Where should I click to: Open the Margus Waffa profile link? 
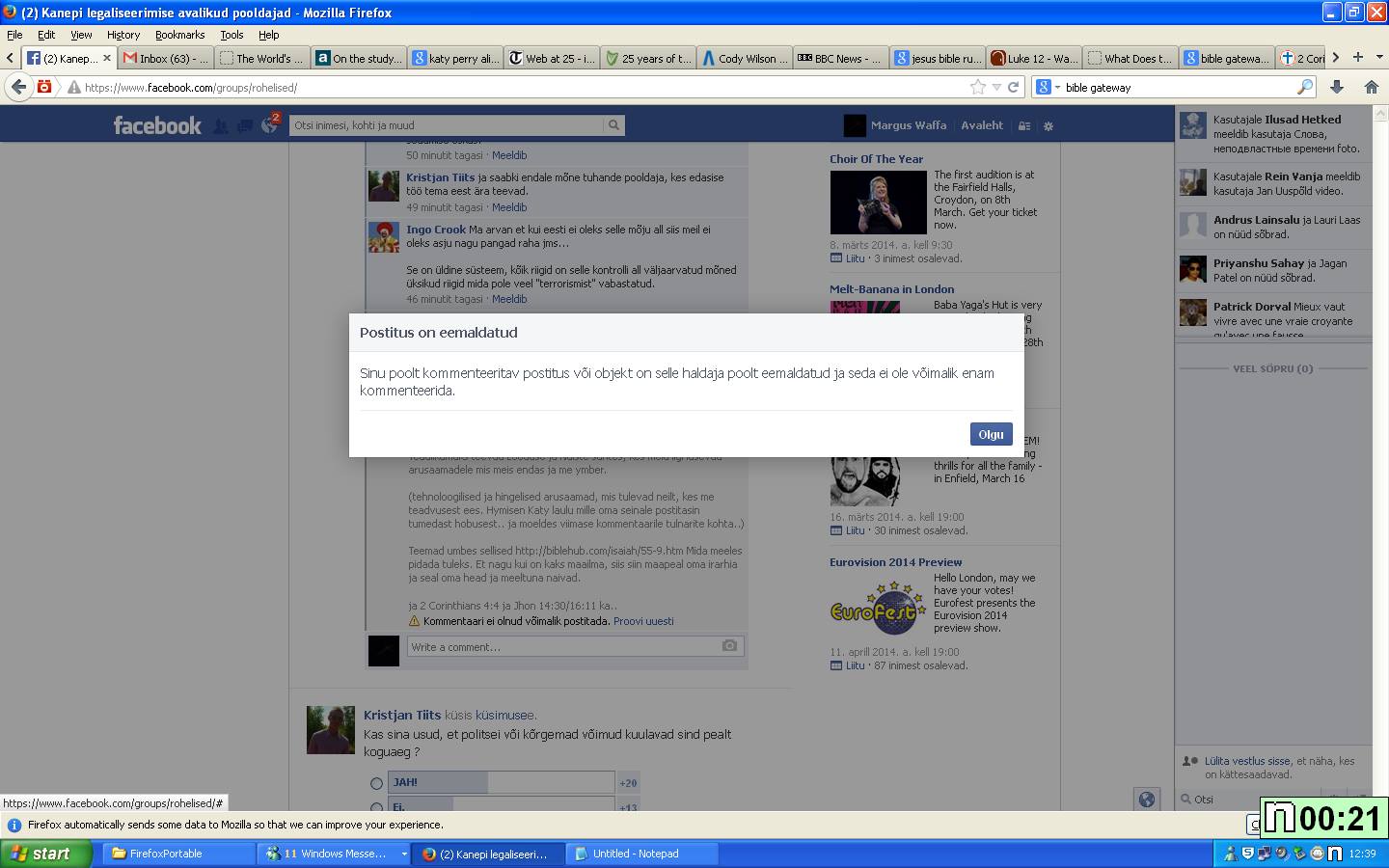click(908, 125)
